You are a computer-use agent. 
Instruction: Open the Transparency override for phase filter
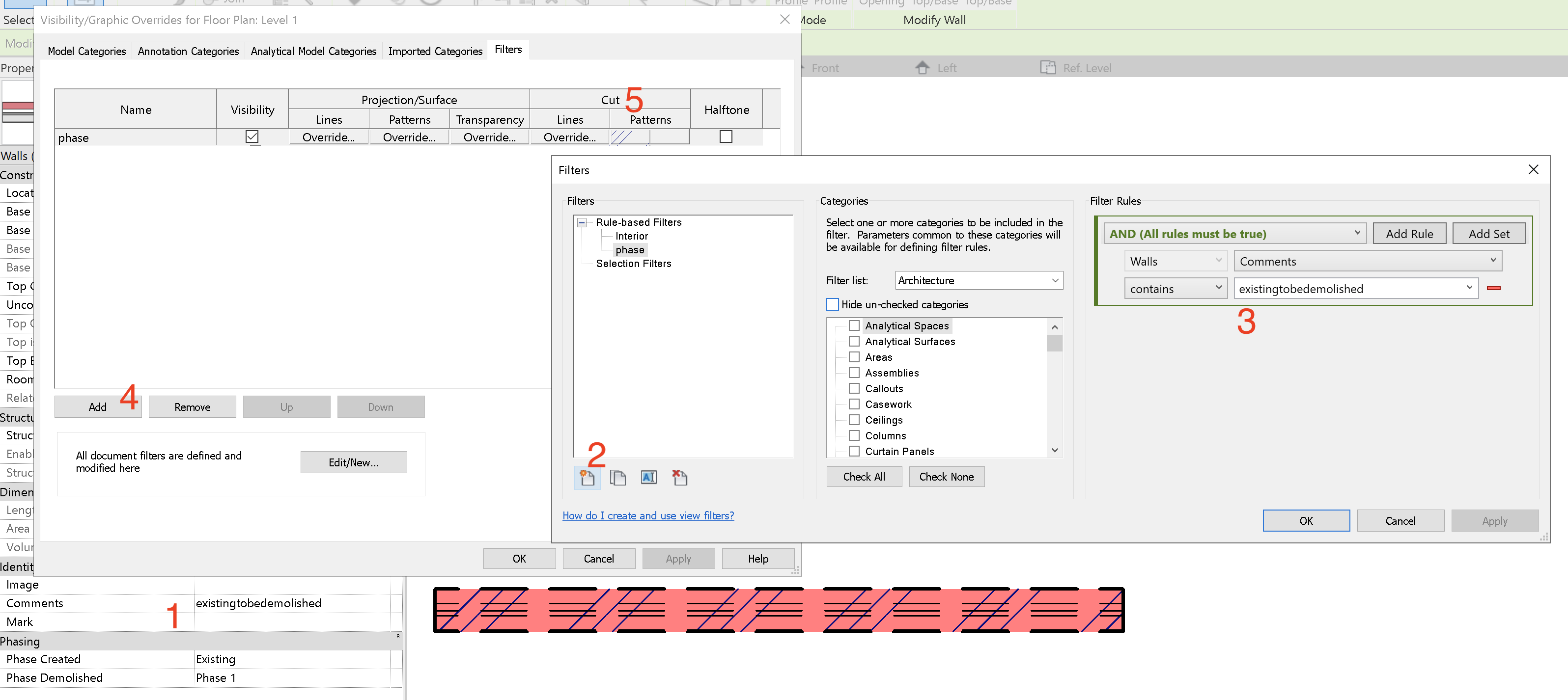[489, 137]
